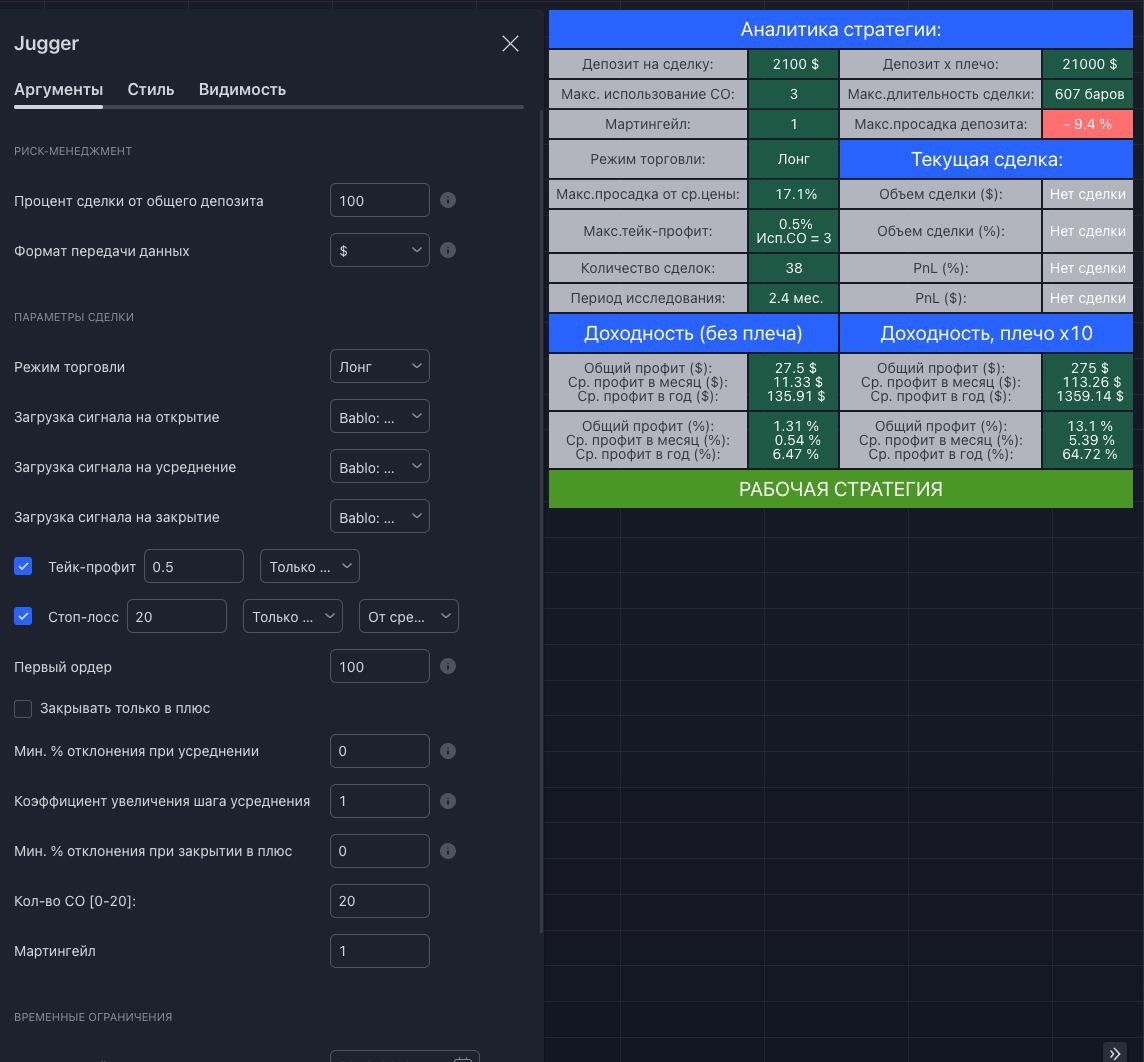
Task: Open Загрузка сигнала на открытие dropdown
Action: (x=379, y=416)
